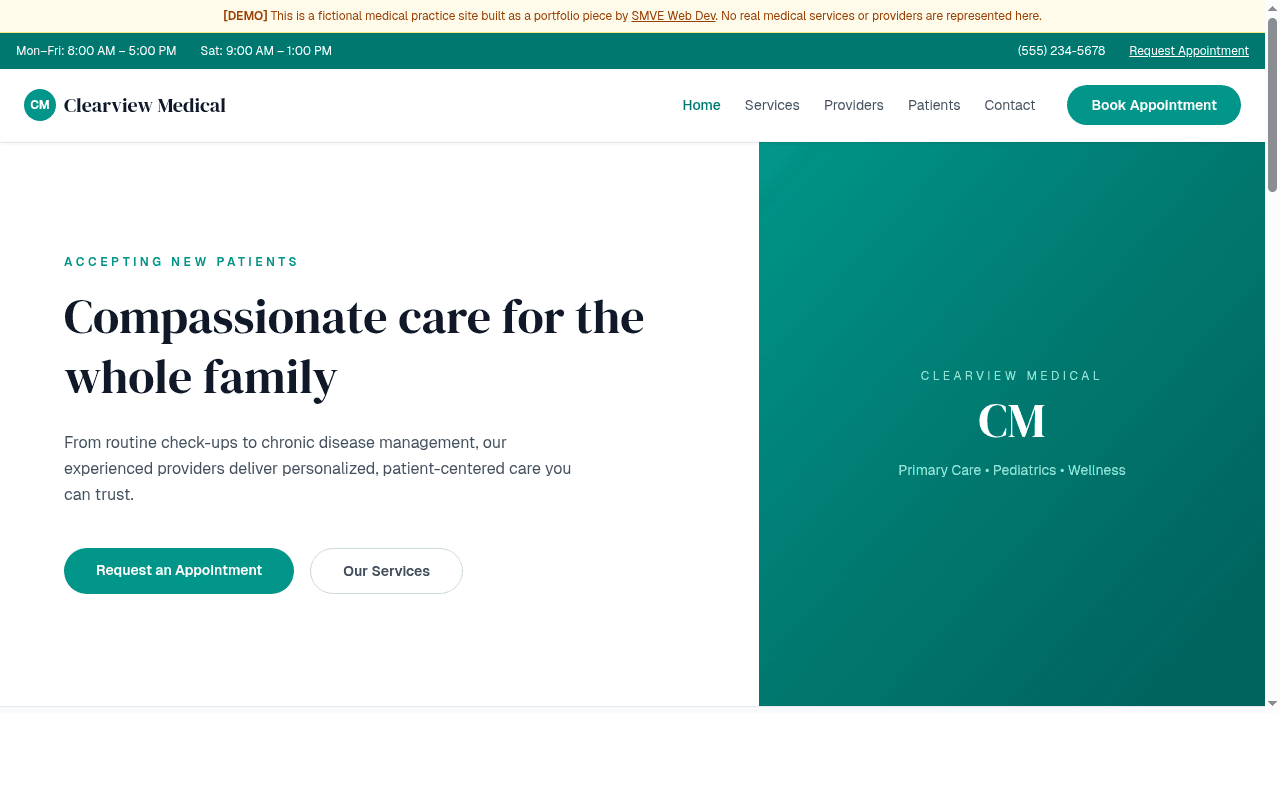Click the scrollbar down arrow
This screenshot has height=800, width=1280.
1273,705
